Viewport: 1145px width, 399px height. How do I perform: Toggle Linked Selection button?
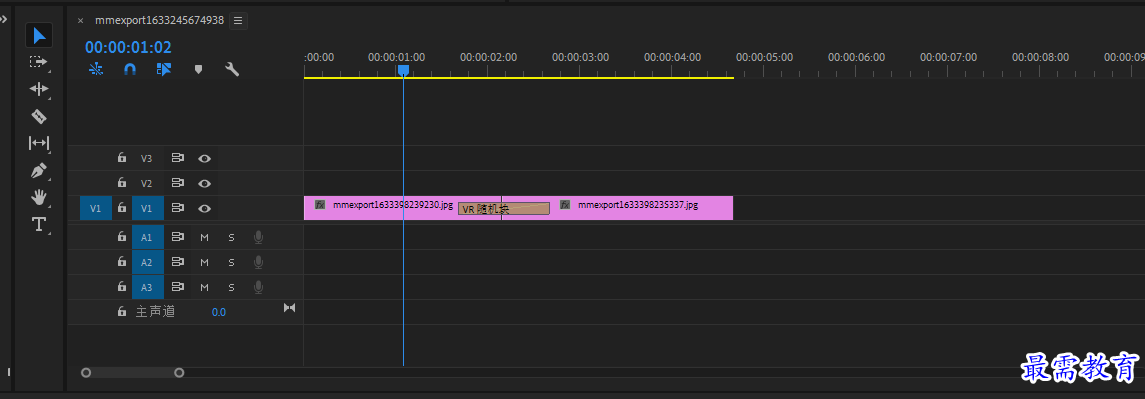[164, 69]
